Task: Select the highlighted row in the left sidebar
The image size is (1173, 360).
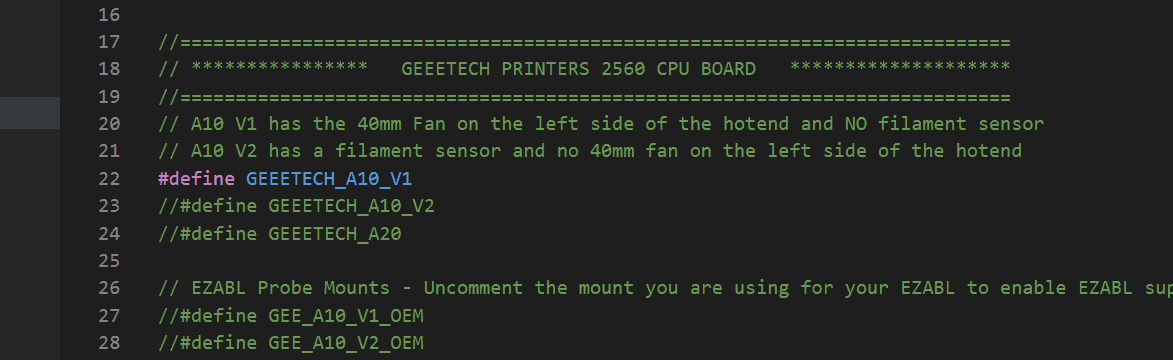Action: click(30, 112)
